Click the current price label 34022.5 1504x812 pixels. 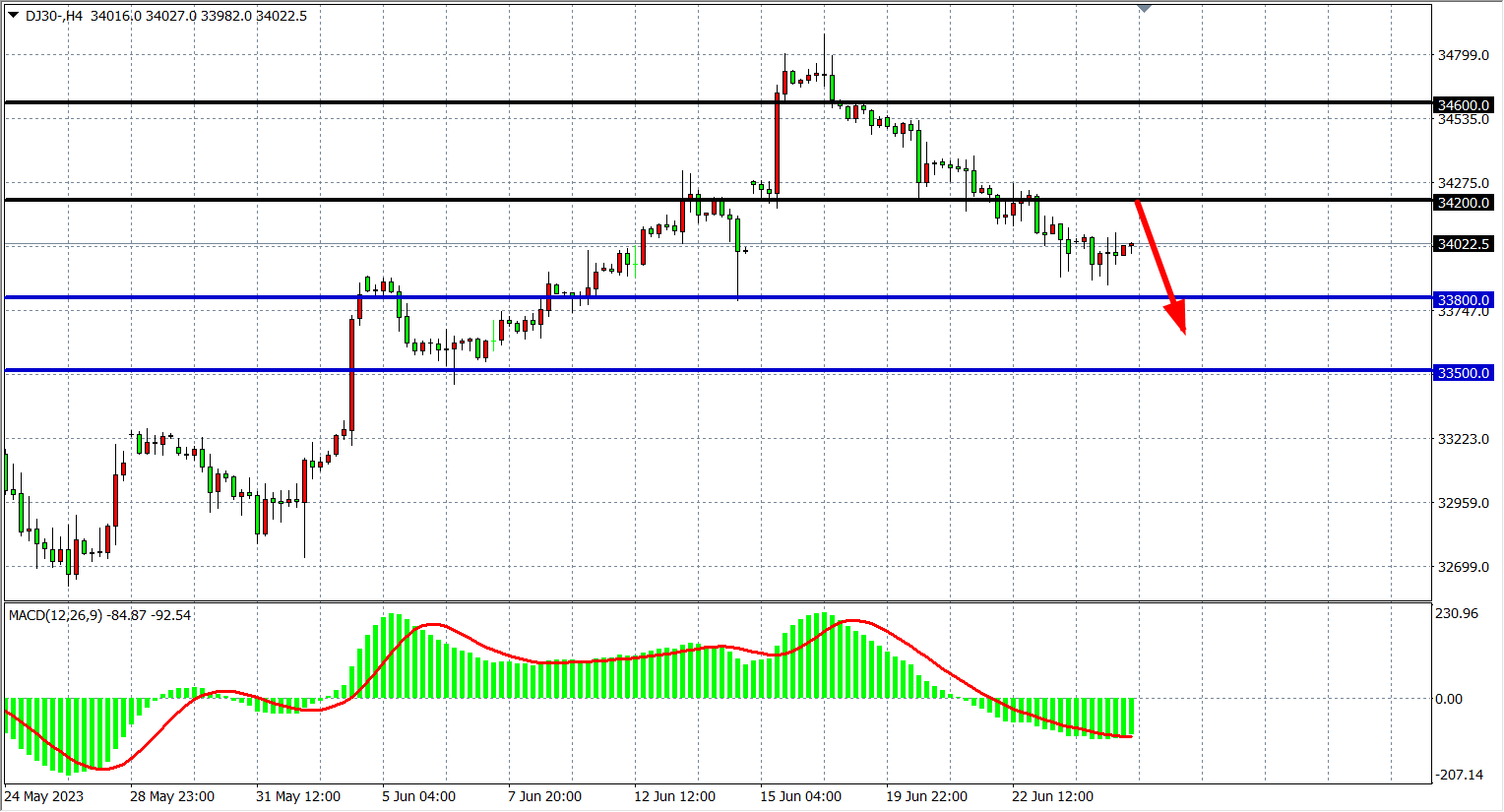1463,244
